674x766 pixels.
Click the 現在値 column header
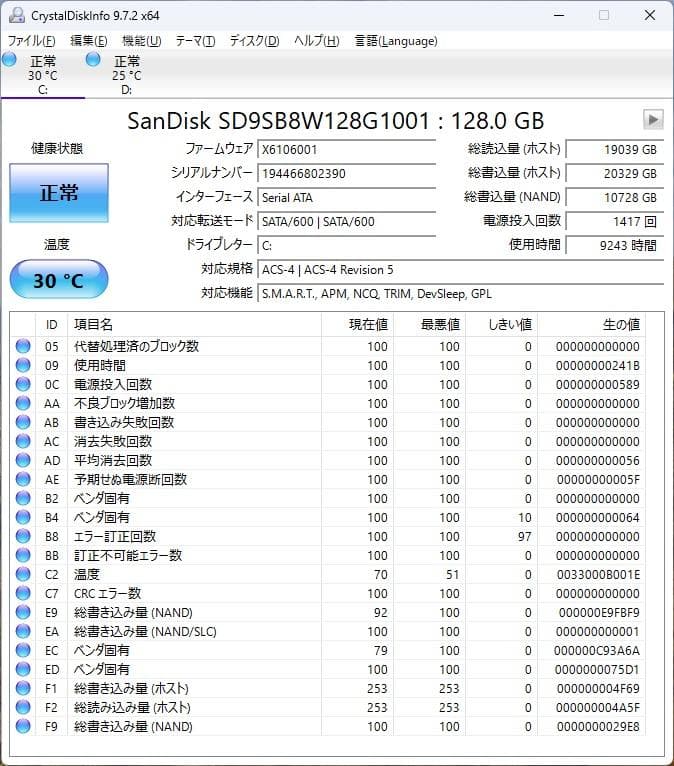[357, 324]
